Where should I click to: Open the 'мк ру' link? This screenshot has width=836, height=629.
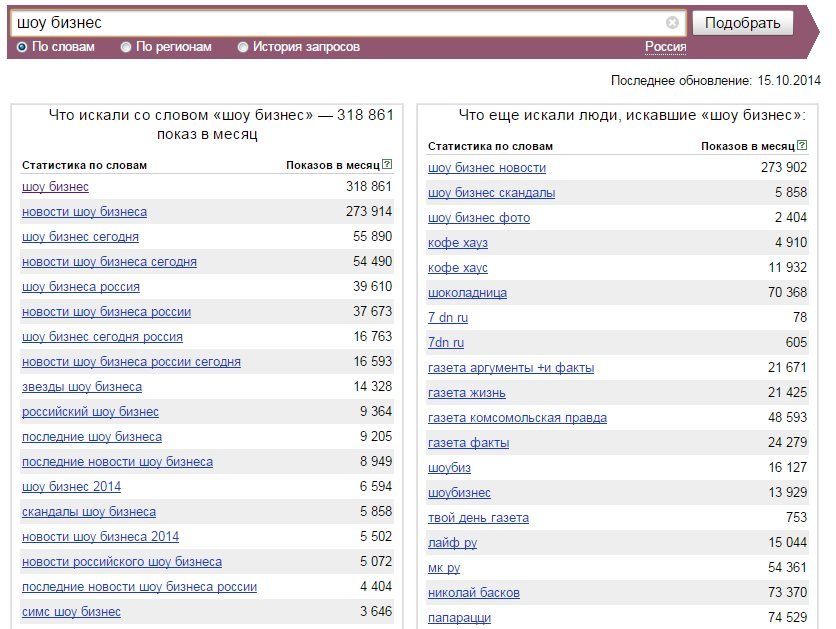[444, 568]
